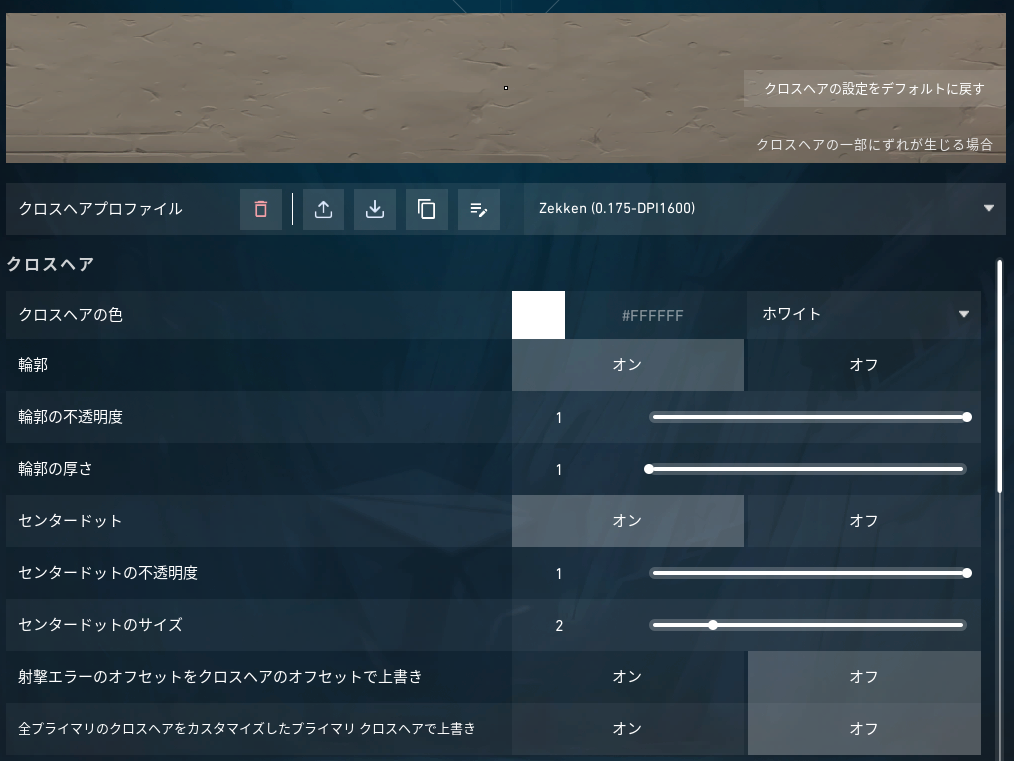This screenshot has width=1014, height=761.
Task: Set 輪郭 (outline) to オン
Action: point(627,365)
